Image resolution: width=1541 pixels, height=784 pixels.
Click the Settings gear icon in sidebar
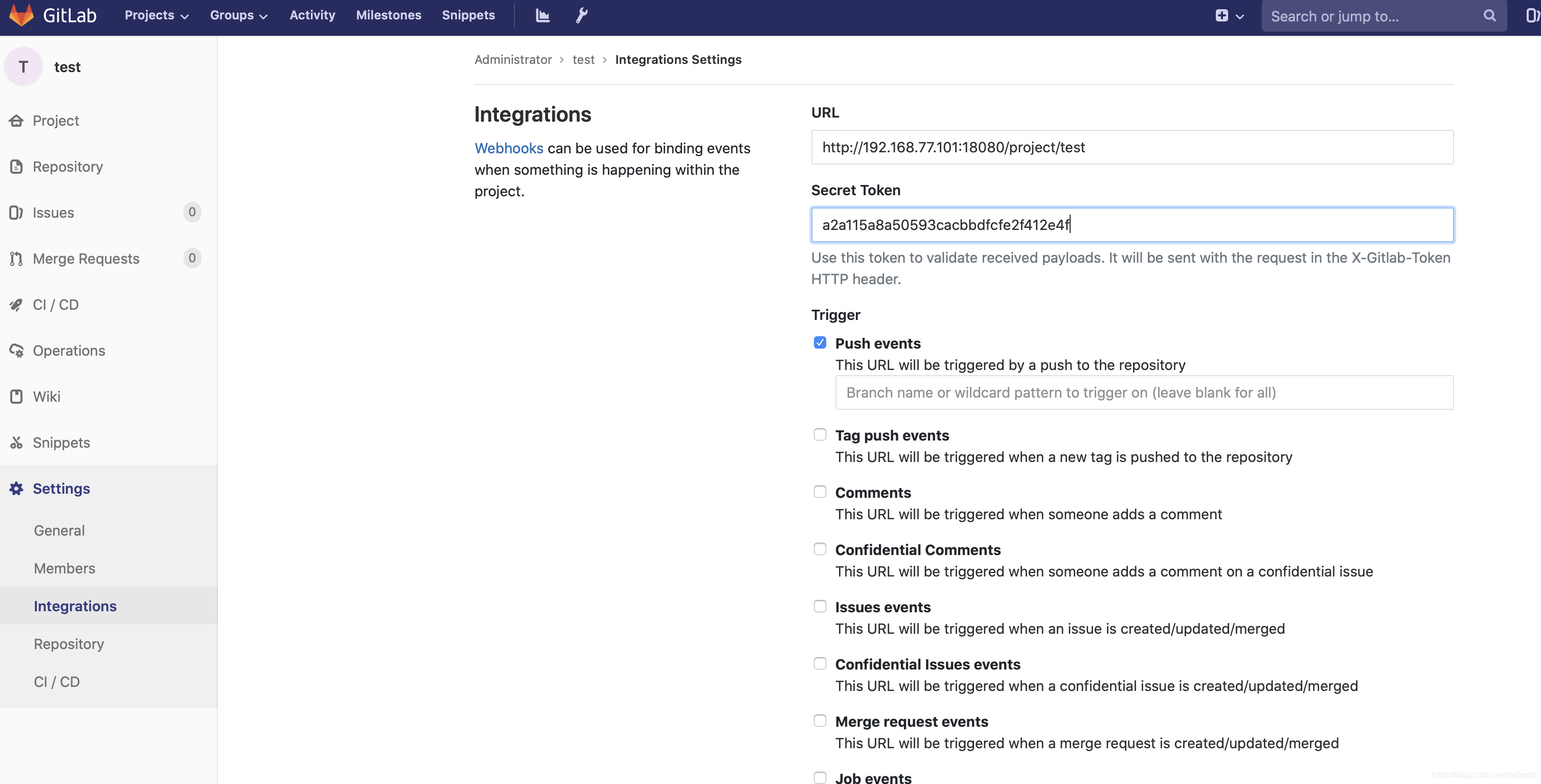[16, 489]
